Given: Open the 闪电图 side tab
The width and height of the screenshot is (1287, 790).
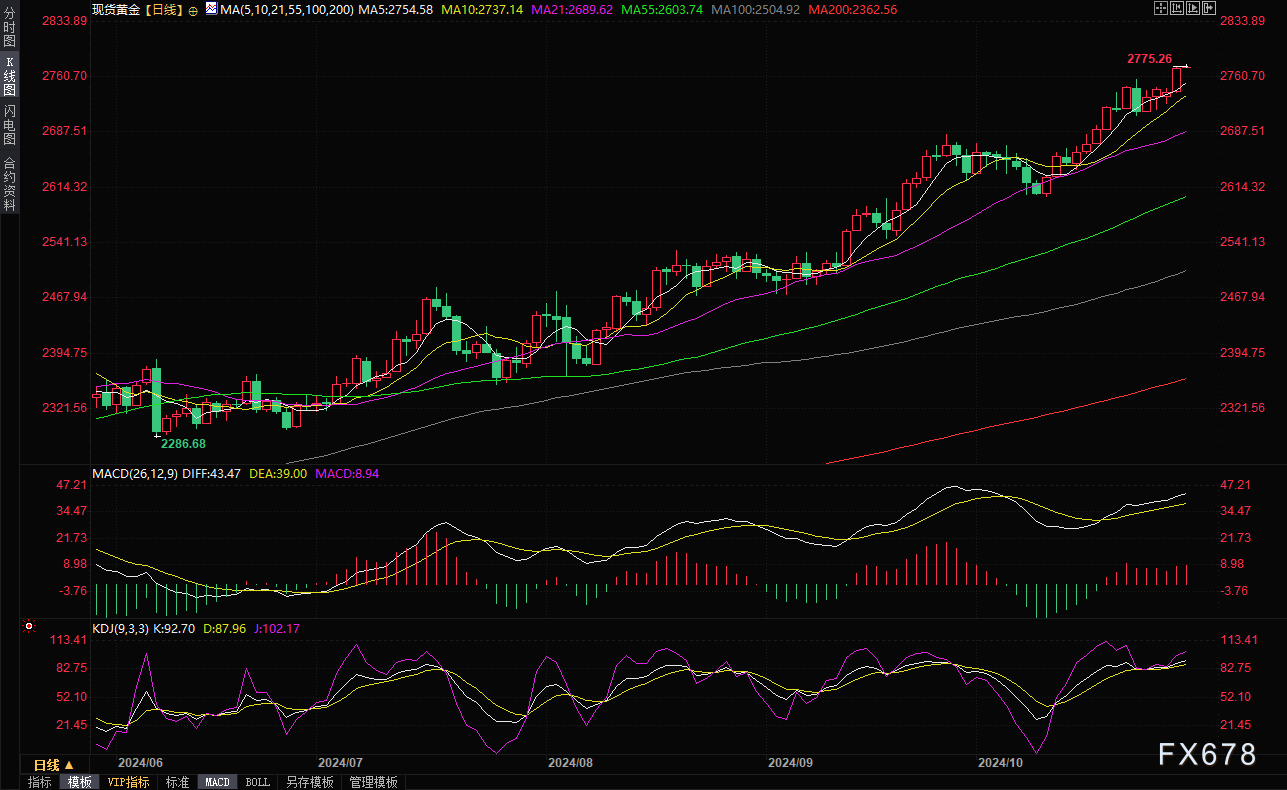Looking at the screenshot, I should pyautogui.click(x=9, y=125).
